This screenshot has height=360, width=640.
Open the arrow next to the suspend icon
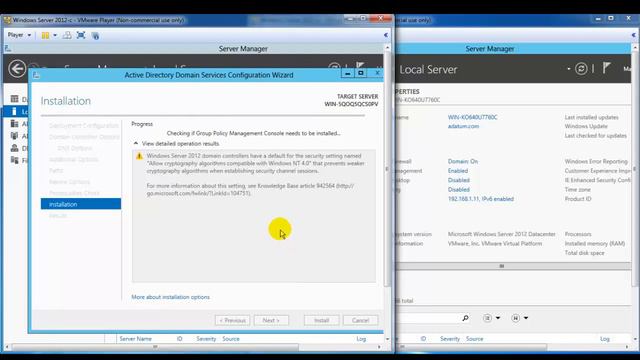(55, 36)
